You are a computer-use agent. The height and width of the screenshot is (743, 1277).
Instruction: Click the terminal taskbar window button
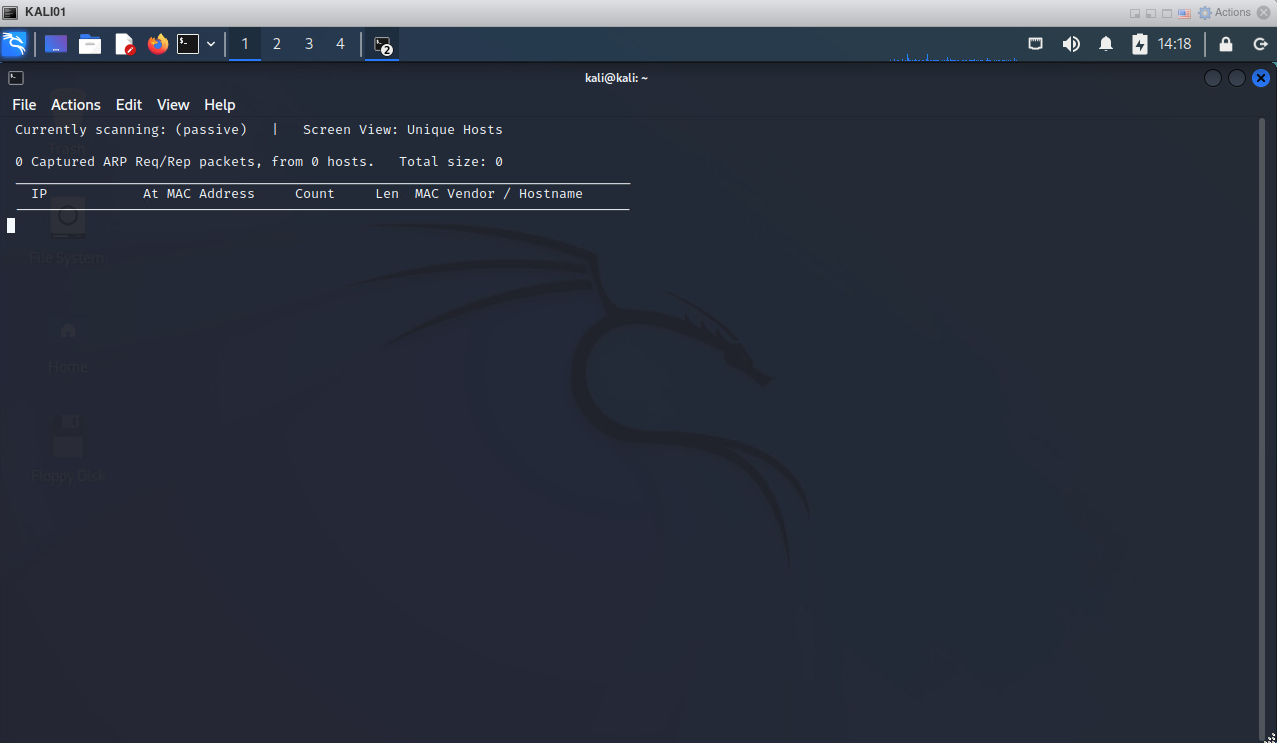[x=382, y=44]
